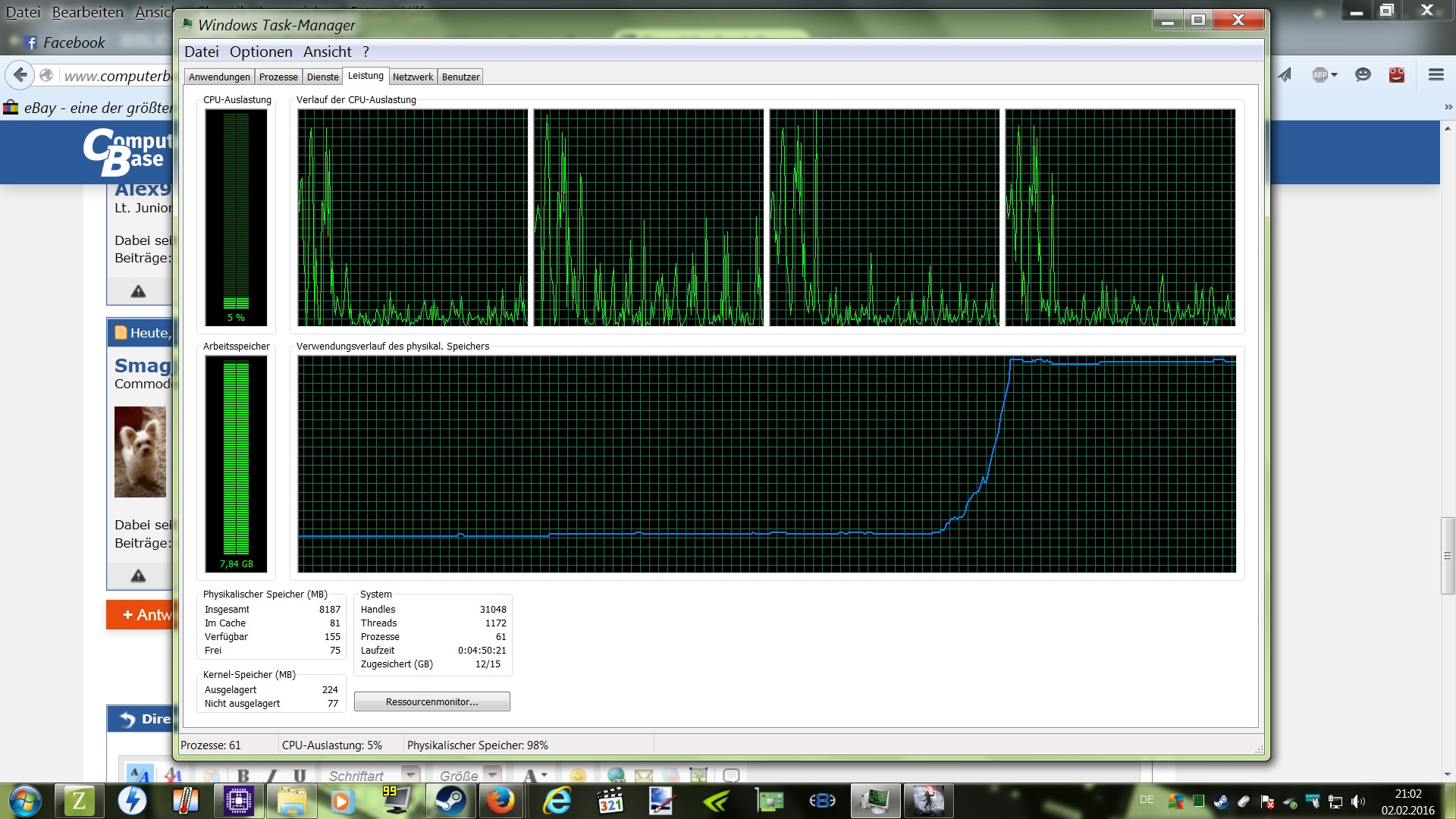Open the Adblock Plus dropdown arrow

point(1334,74)
